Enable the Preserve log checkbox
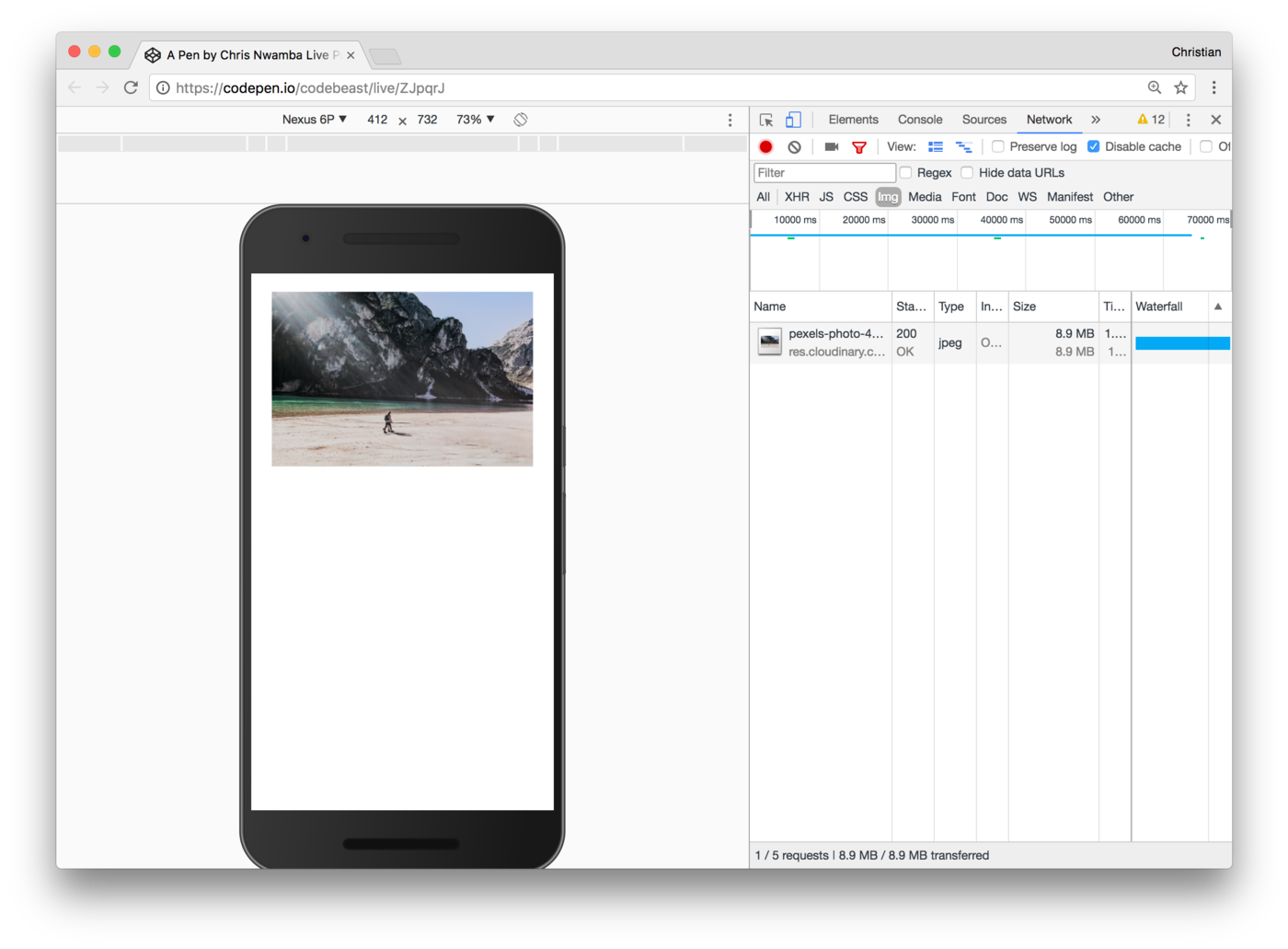This screenshot has height=949, width=1288. (997, 146)
